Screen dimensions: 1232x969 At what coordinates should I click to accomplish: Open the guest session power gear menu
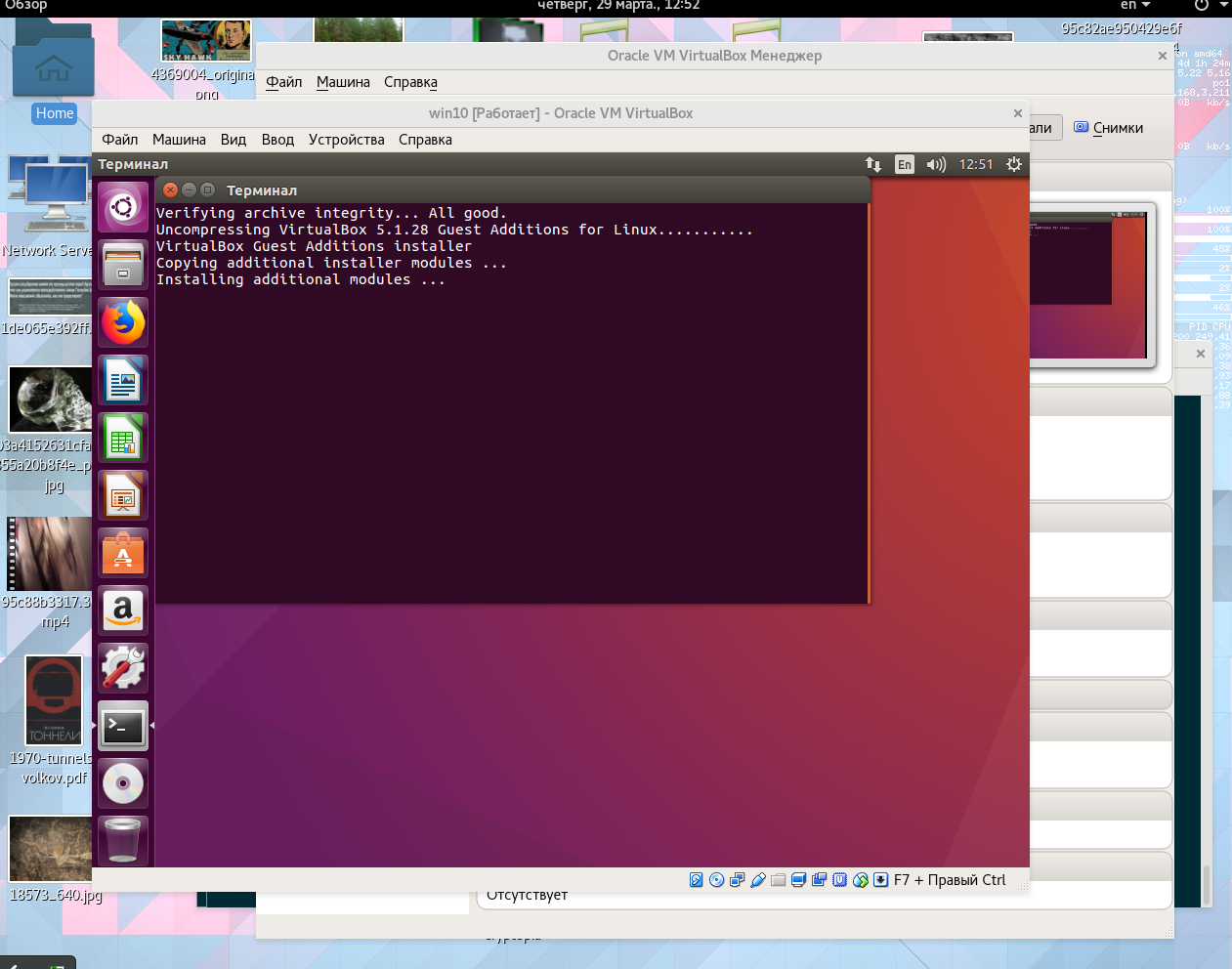[x=1014, y=164]
